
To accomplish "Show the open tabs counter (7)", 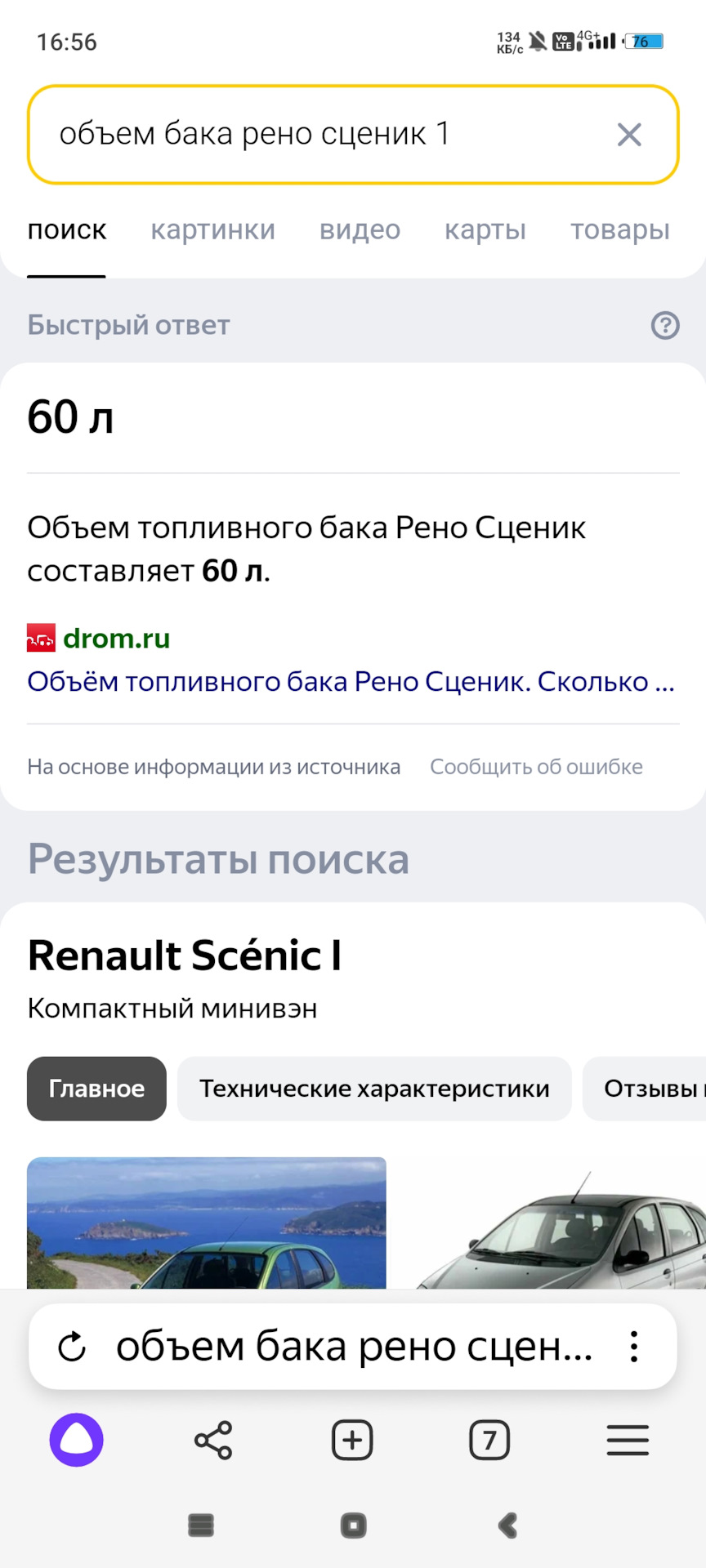I will (x=489, y=1440).
